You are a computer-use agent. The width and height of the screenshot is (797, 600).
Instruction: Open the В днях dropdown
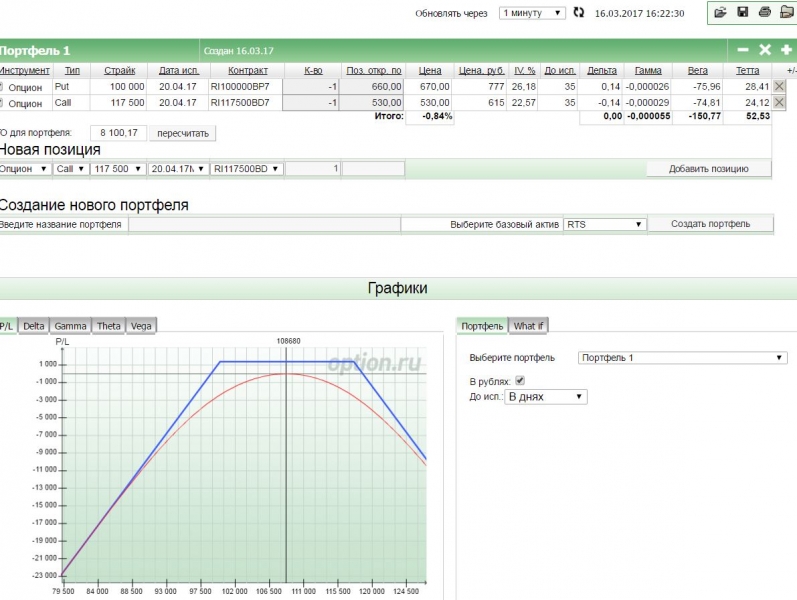pyautogui.click(x=545, y=397)
